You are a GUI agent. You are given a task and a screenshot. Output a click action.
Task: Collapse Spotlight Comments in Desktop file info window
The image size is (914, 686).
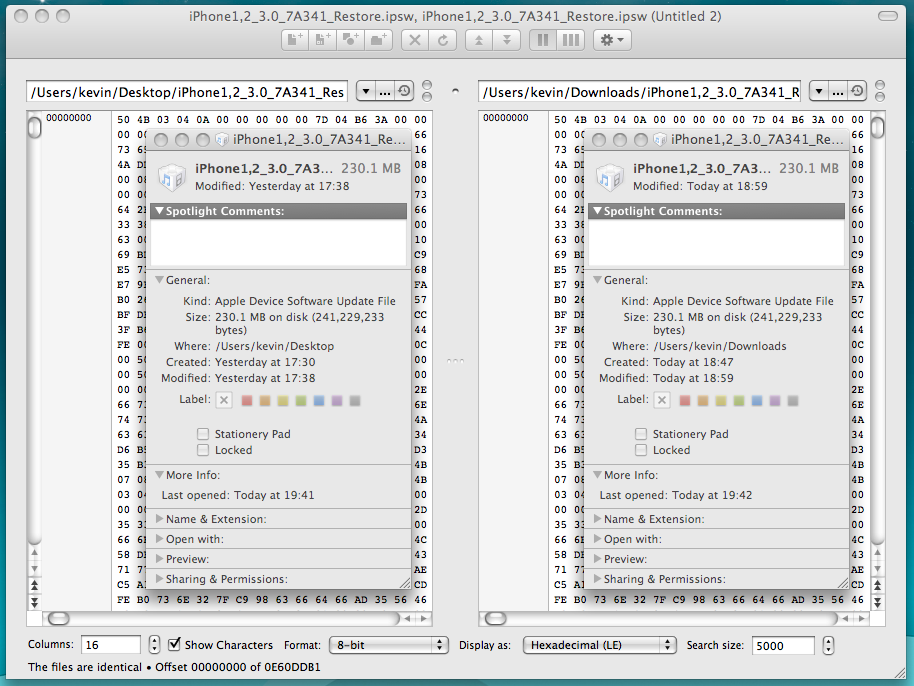point(160,211)
